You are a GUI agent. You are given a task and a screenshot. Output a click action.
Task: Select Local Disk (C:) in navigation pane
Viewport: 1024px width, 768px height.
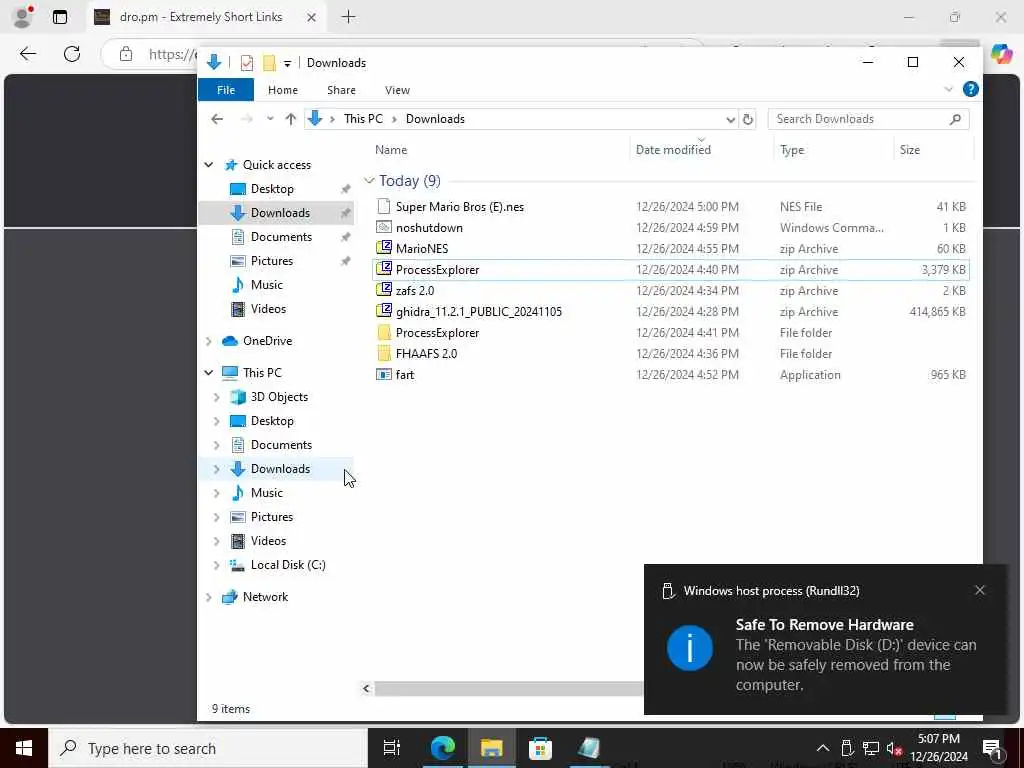coord(288,565)
